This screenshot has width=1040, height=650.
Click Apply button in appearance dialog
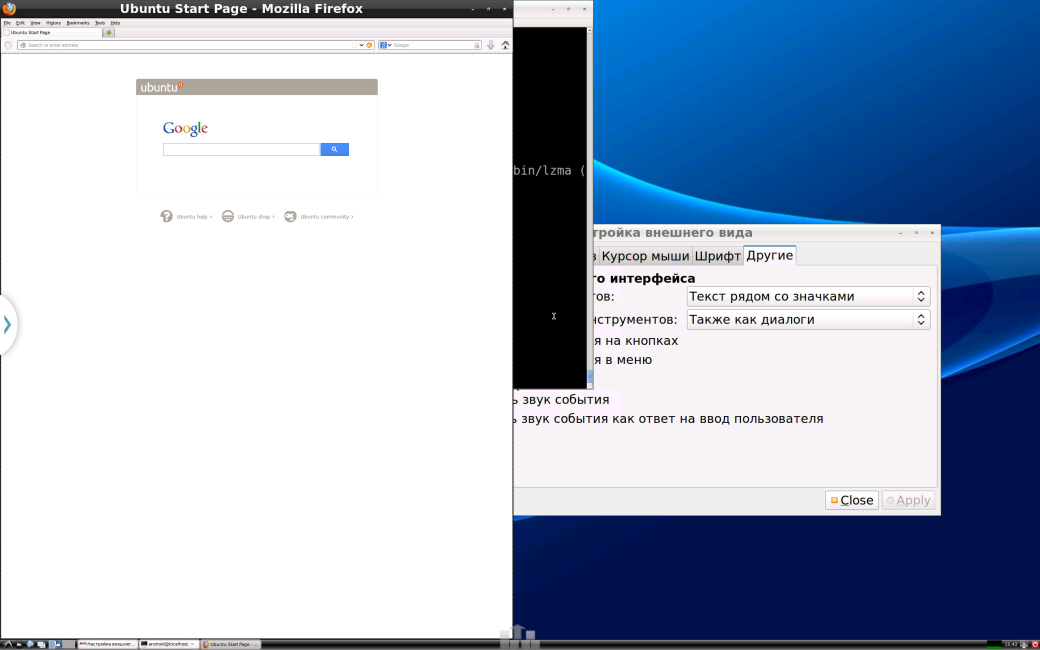[908, 500]
